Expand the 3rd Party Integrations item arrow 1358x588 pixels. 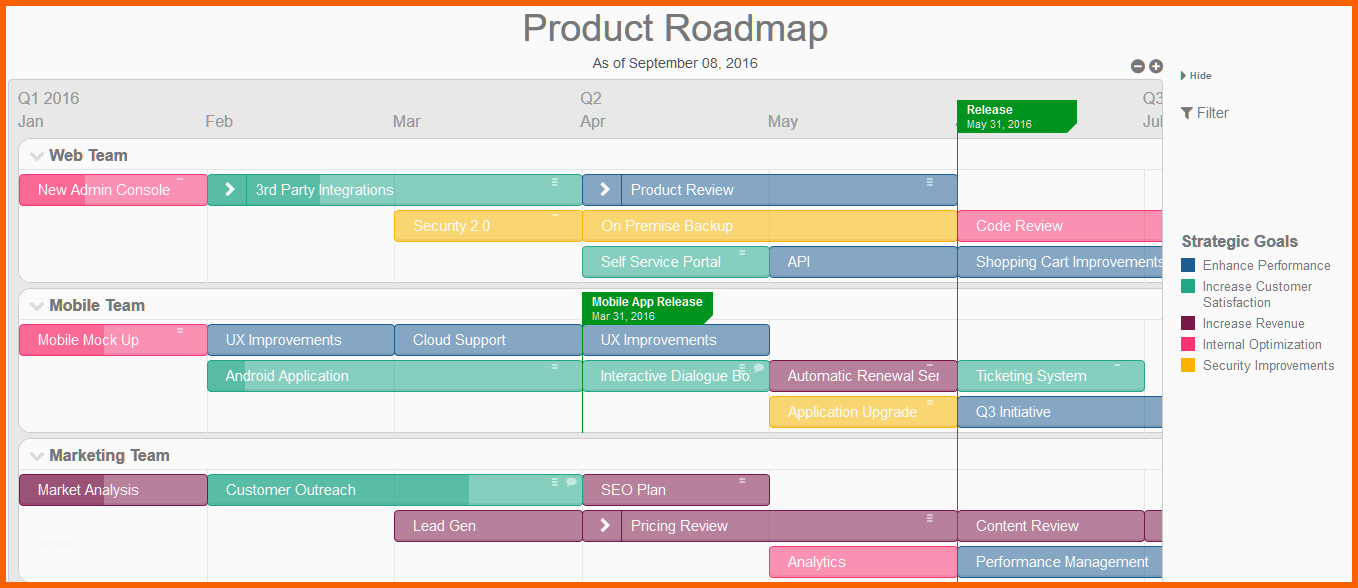[x=228, y=190]
